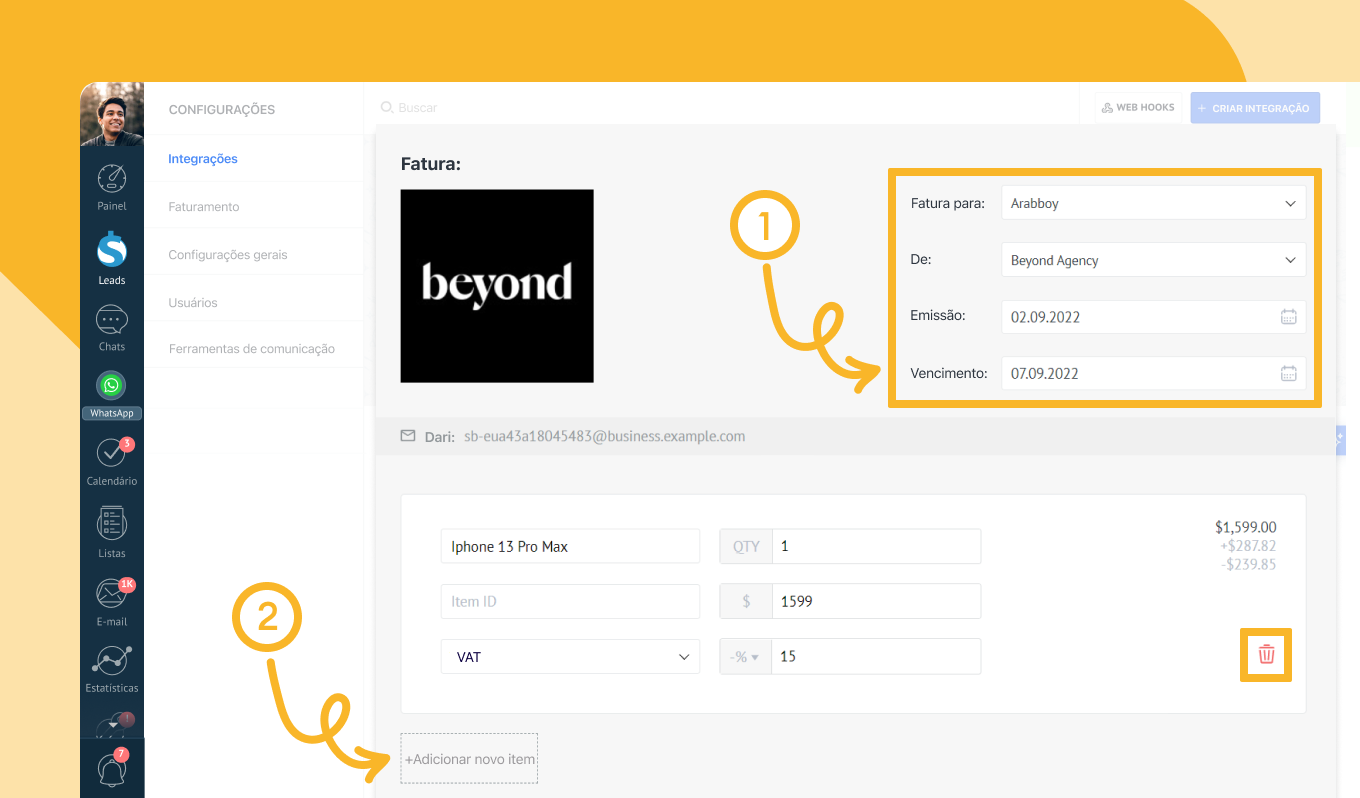Open calendar picker for Emissão date
1360x798 pixels.
pos(1288,317)
